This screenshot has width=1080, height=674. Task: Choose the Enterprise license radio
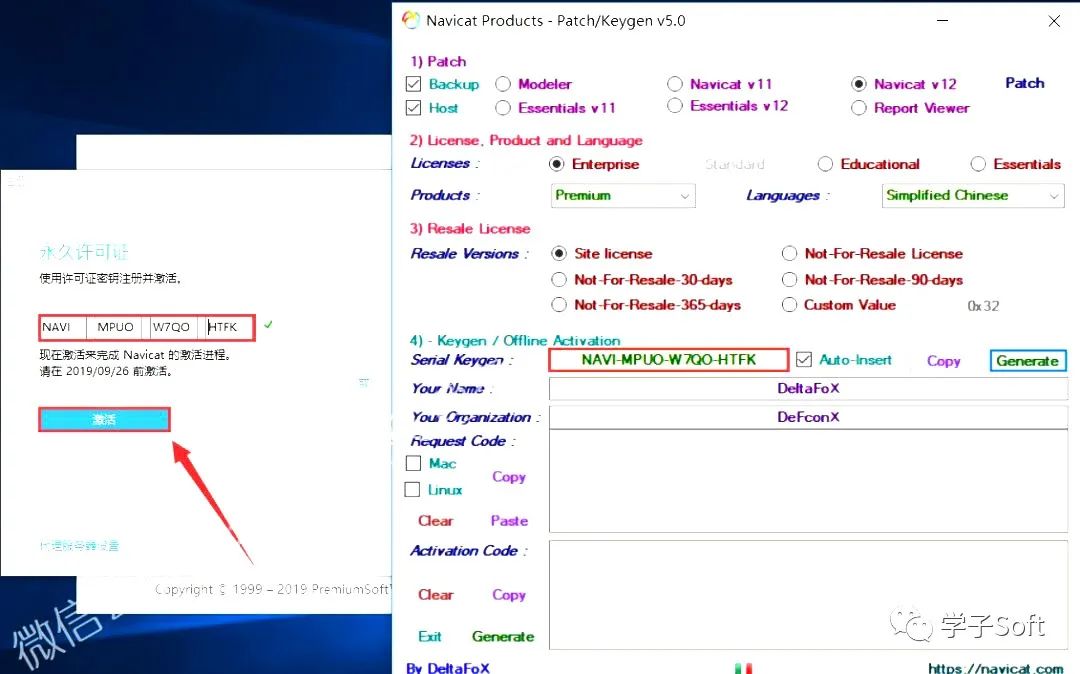tap(557, 164)
